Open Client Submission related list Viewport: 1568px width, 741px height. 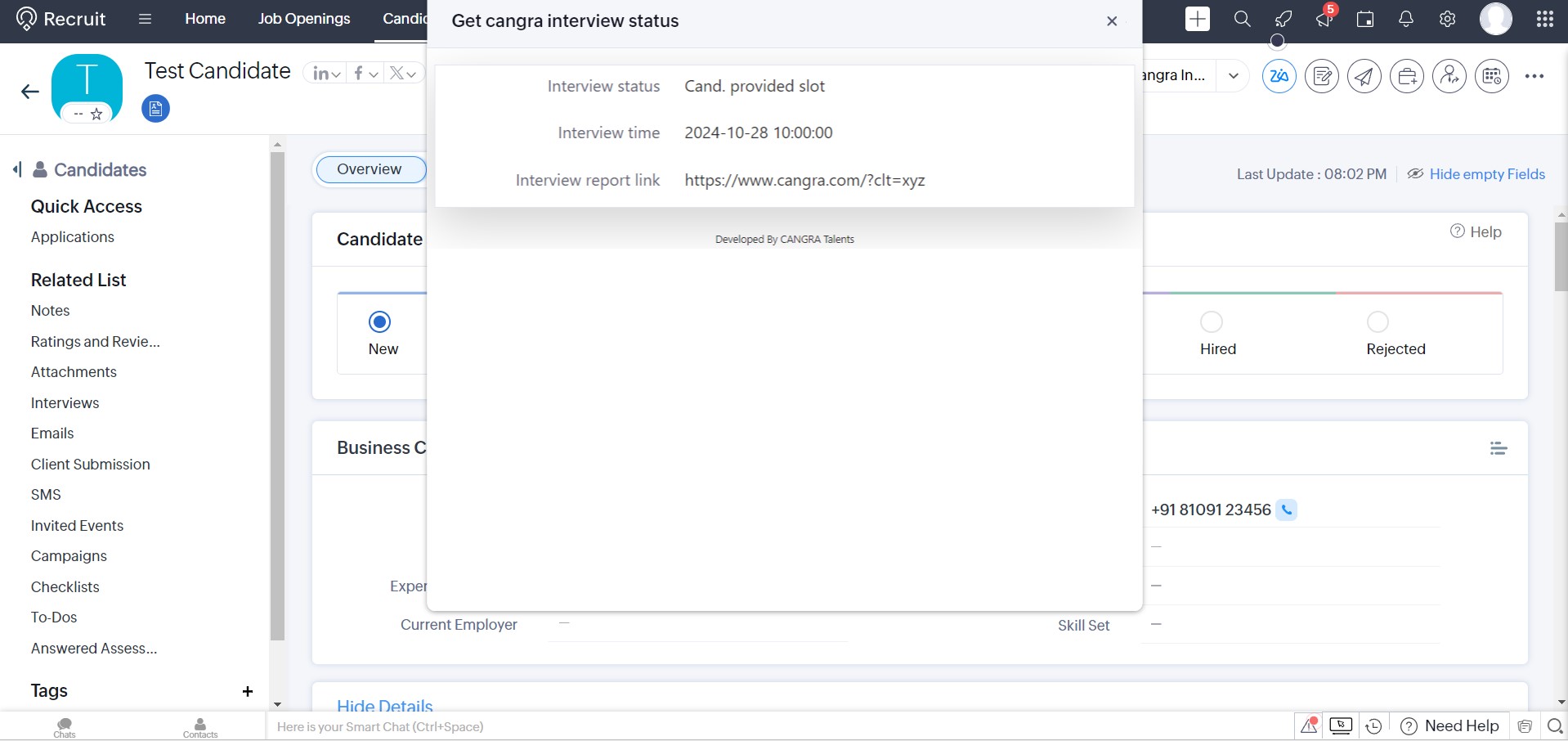91,465
